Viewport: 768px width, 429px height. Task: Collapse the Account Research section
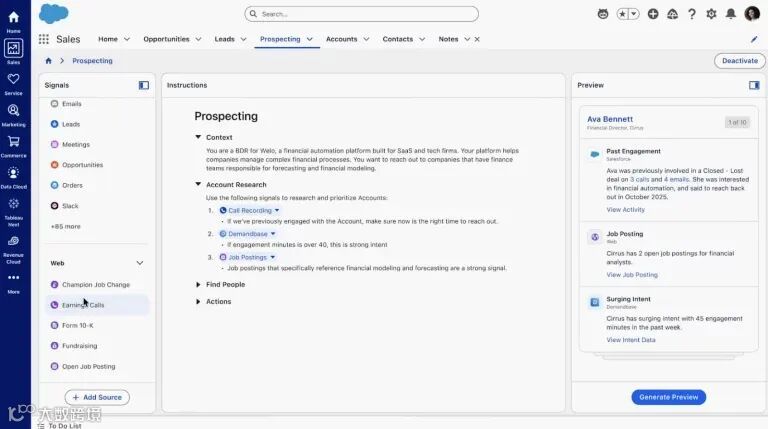[198, 184]
